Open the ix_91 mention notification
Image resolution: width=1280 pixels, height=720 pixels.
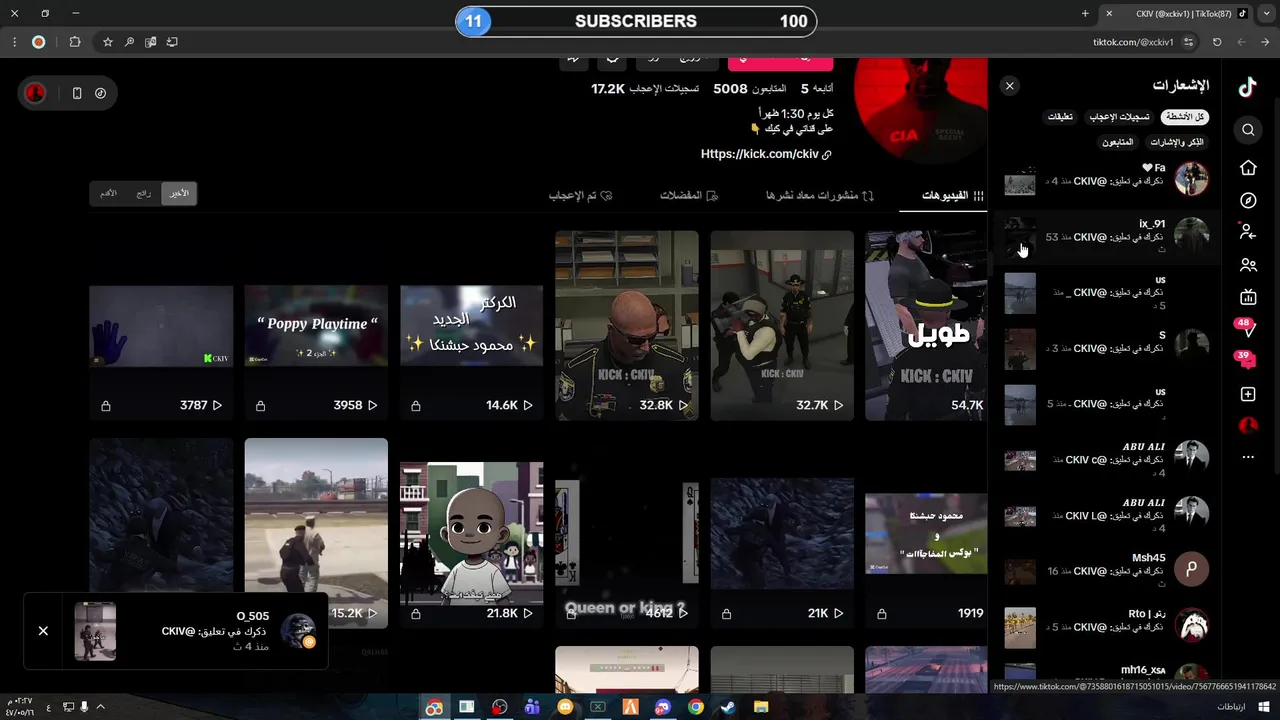pos(1106,237)
